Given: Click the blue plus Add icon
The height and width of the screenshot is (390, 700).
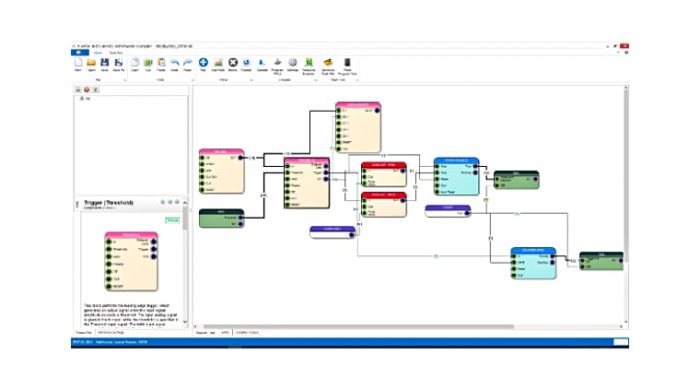Looking at the screenshot, I should point(203,62).
